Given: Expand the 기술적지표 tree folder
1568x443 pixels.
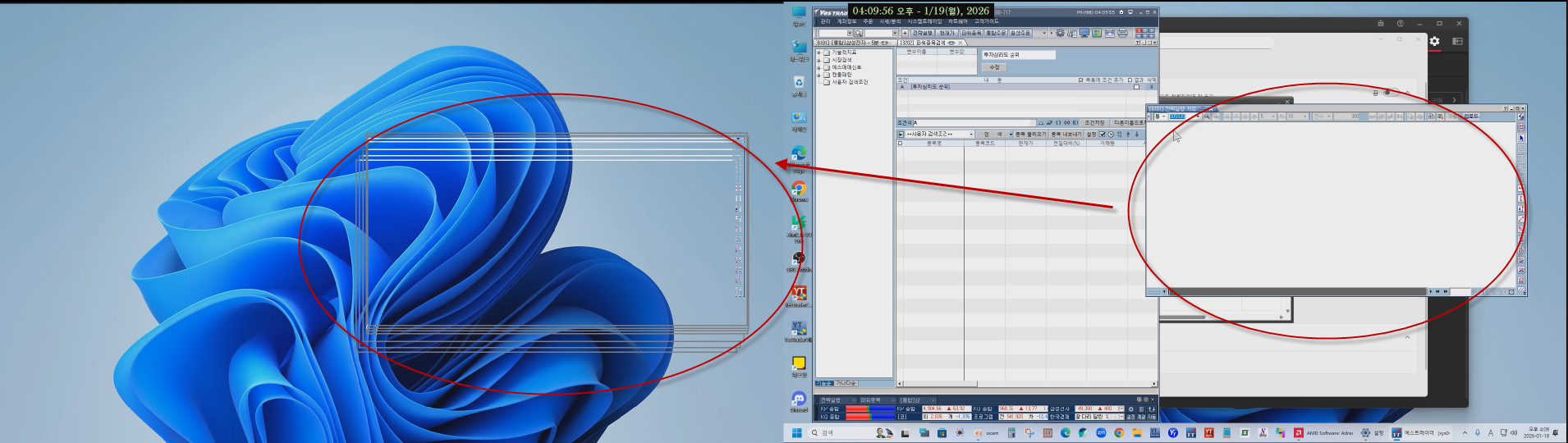Looking at the screenshot, I should 818,53.
